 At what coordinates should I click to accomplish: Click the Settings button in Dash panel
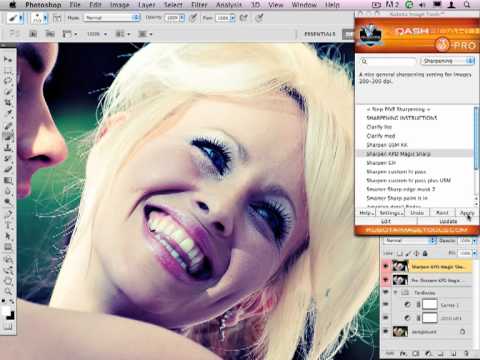tap(391, 213)
